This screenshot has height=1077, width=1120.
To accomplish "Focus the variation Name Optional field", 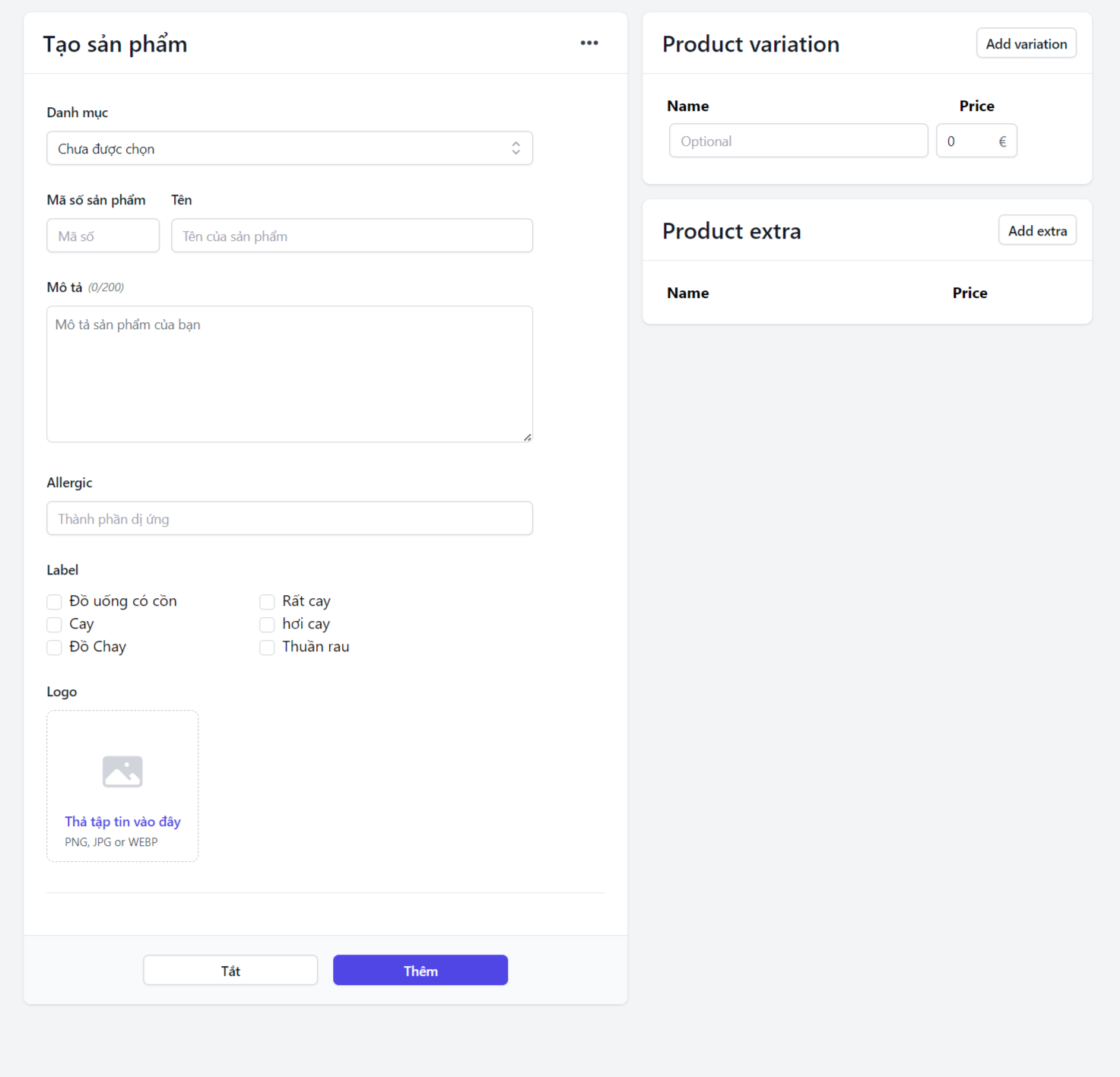I will (x=798, y=141).
